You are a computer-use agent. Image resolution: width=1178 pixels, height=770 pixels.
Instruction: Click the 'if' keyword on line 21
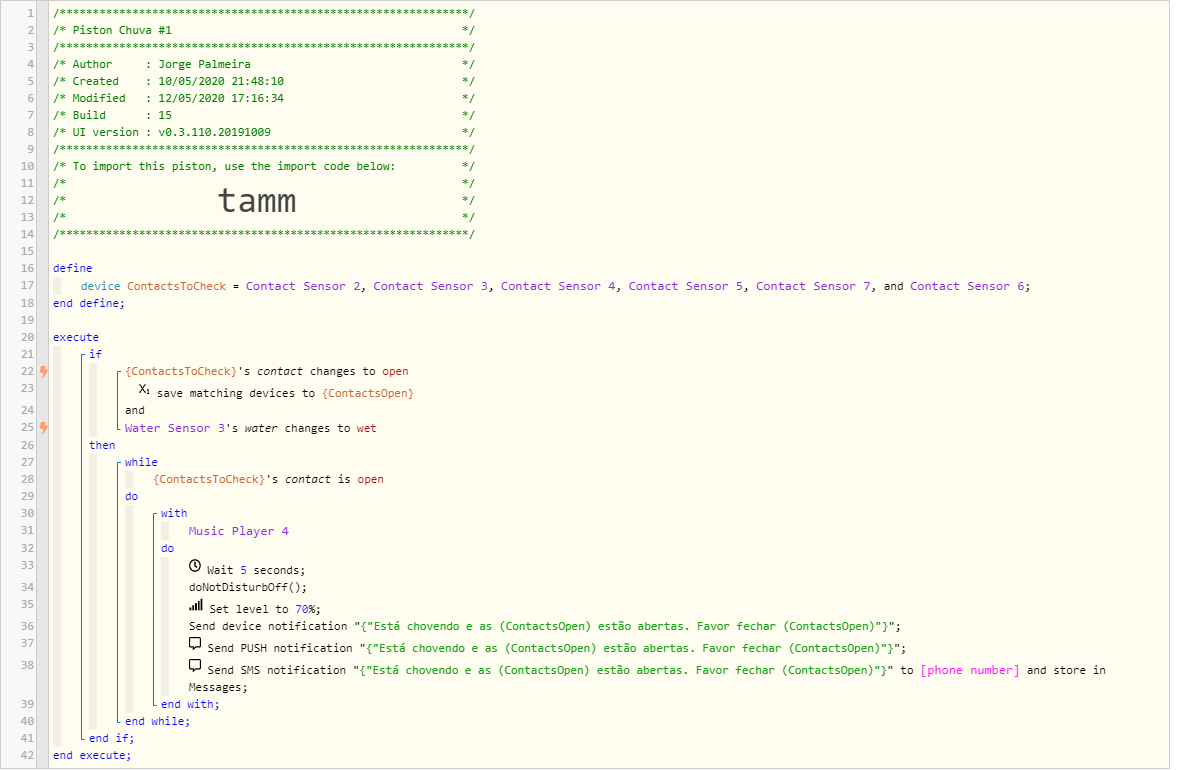click(95, 354)
